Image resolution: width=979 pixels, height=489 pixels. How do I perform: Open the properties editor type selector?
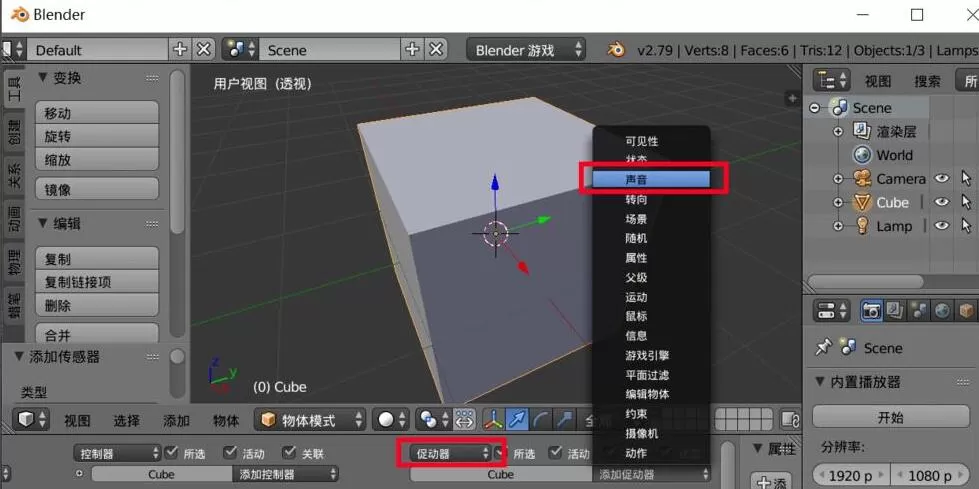(834, 310)
